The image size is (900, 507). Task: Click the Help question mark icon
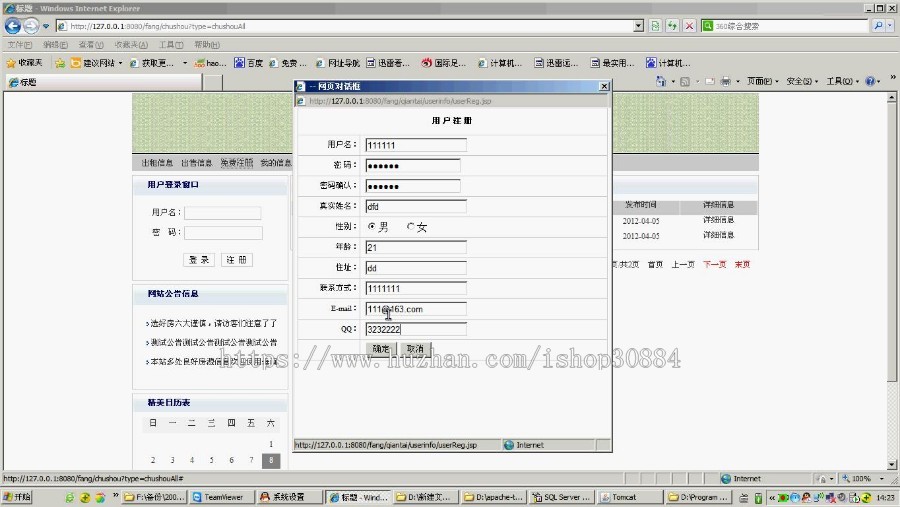point(870,82)
